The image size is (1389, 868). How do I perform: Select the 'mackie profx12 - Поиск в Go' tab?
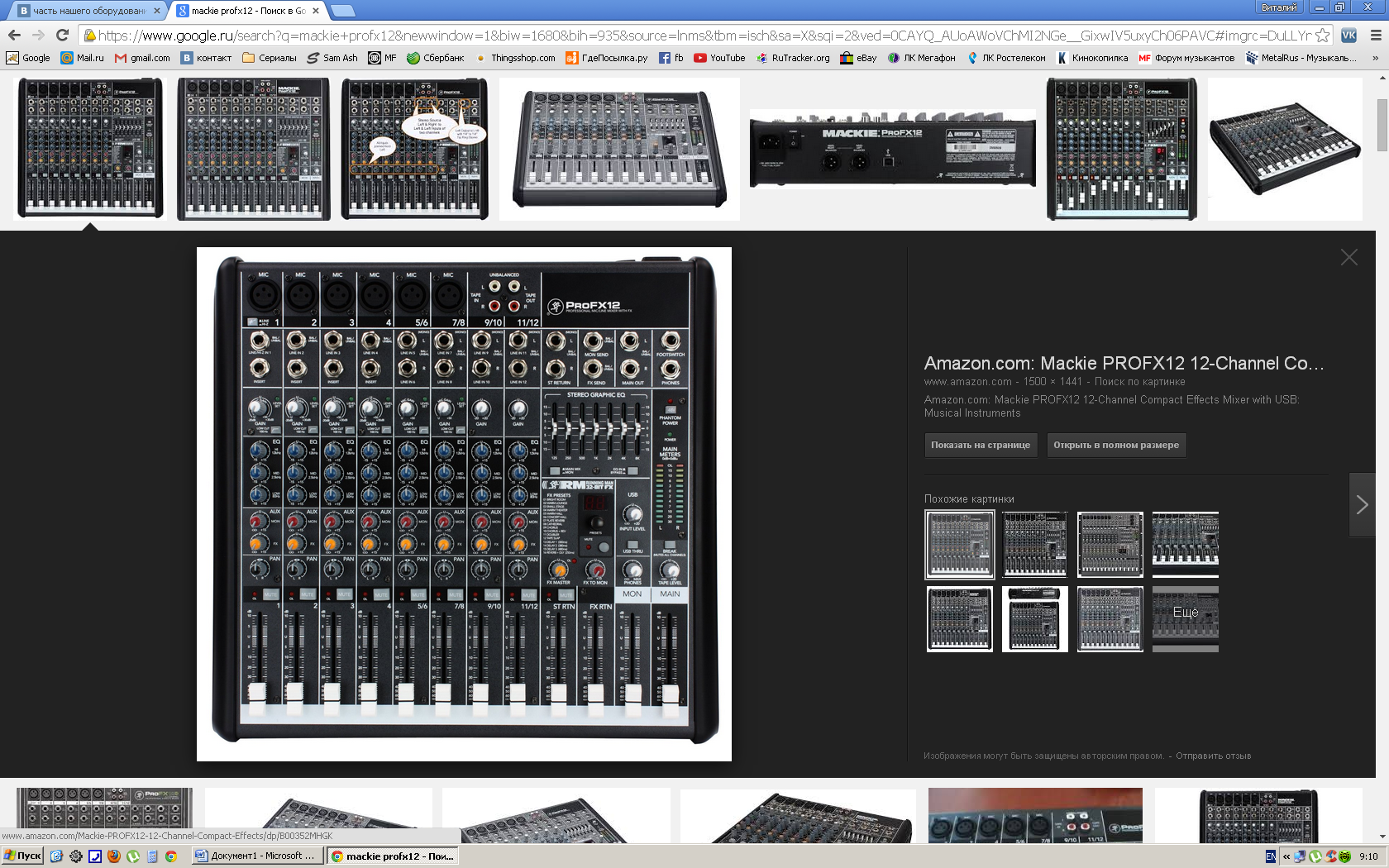pyautogui.click(x=249, y=11)
